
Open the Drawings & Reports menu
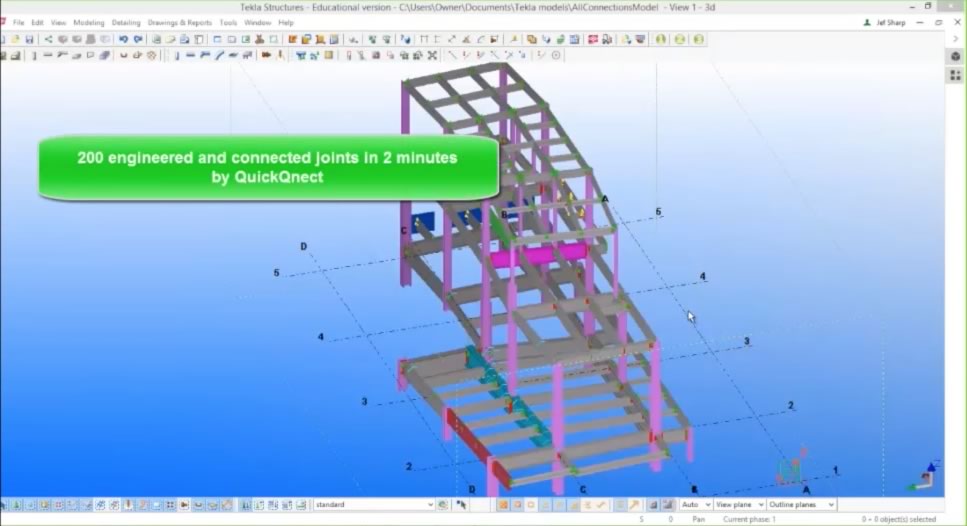[180, 22]
